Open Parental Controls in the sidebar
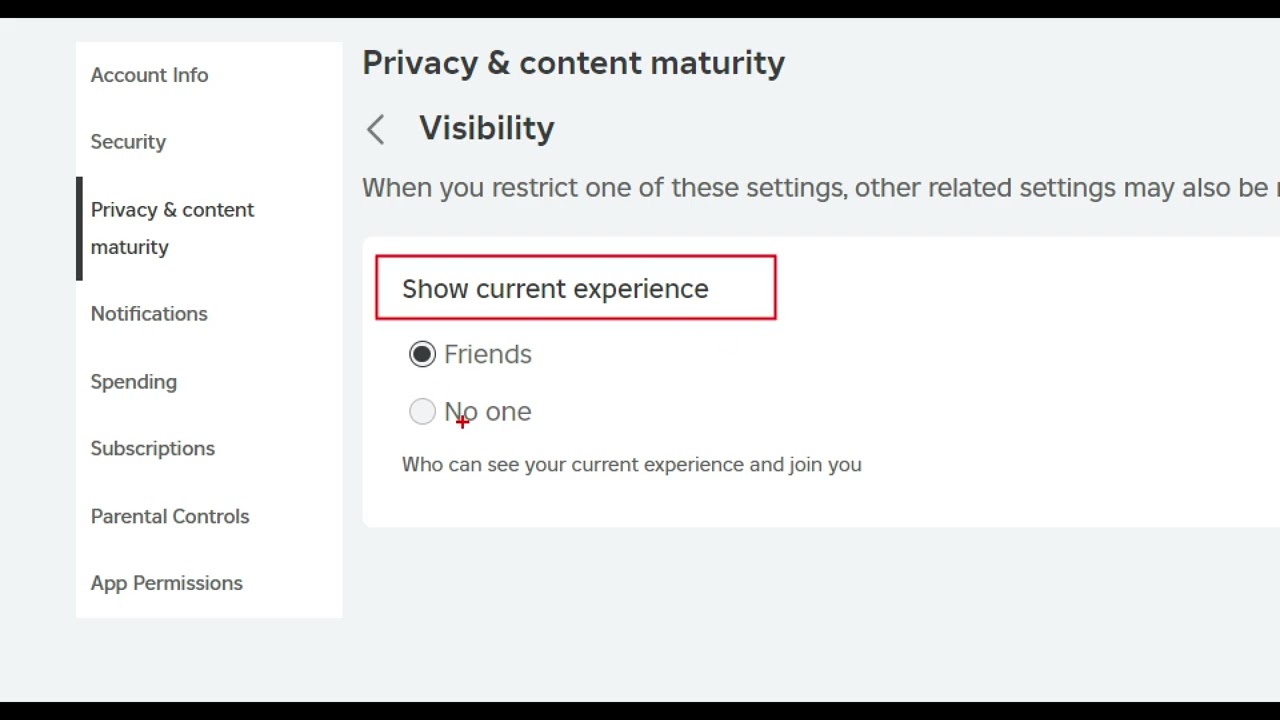Image resolution: width=1280 pixels, height=720 pixels. pyautogui.click(x=170, y=516)
